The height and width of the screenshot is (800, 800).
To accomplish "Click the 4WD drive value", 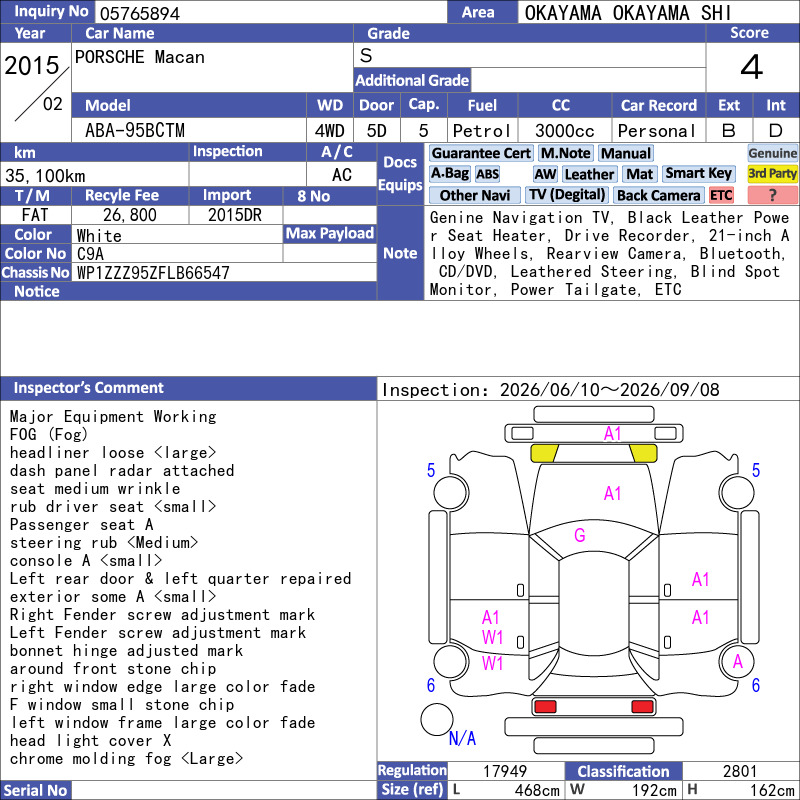I will point(330,131).
